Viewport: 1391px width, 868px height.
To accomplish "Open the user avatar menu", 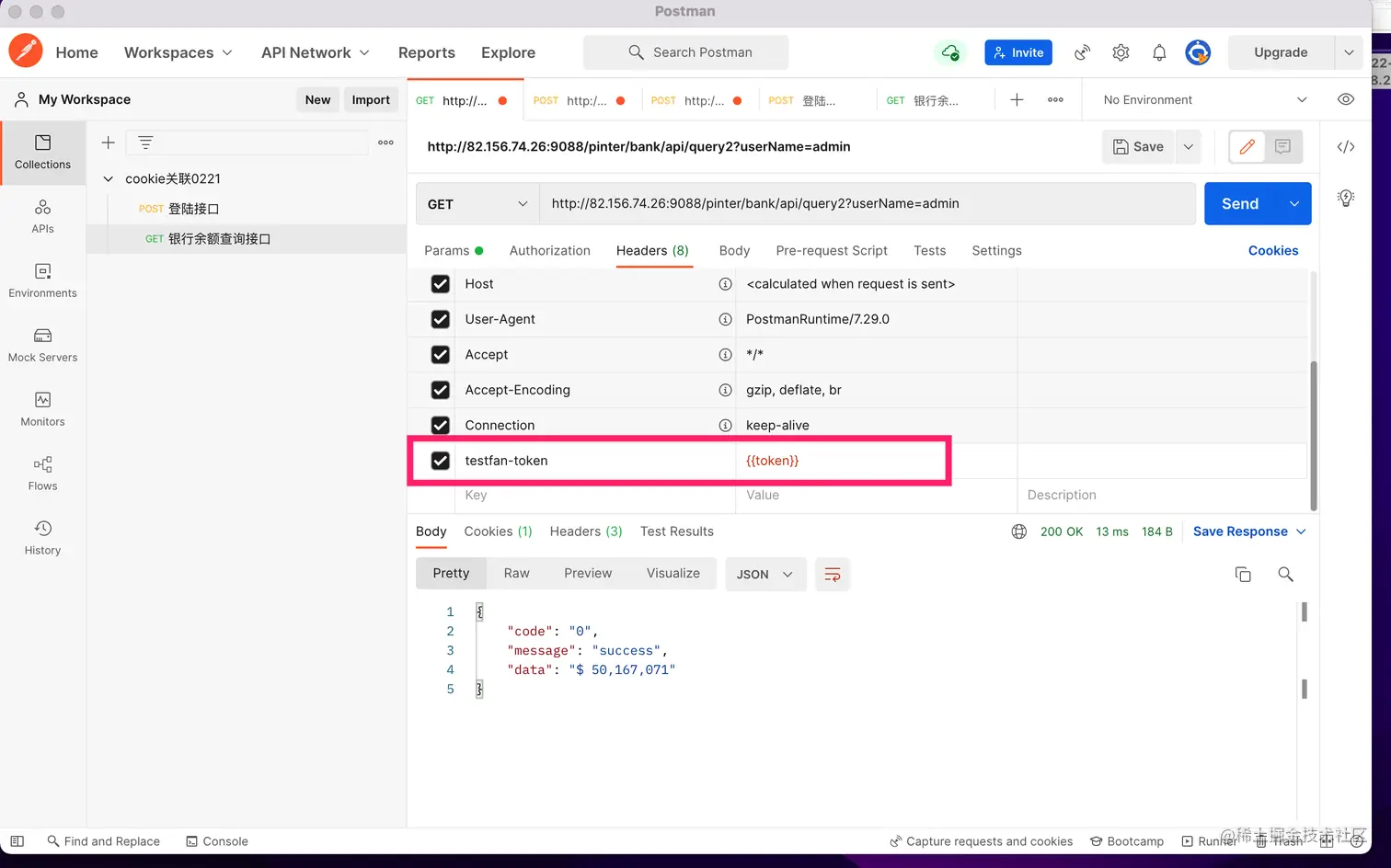I will pos(1198,52).
